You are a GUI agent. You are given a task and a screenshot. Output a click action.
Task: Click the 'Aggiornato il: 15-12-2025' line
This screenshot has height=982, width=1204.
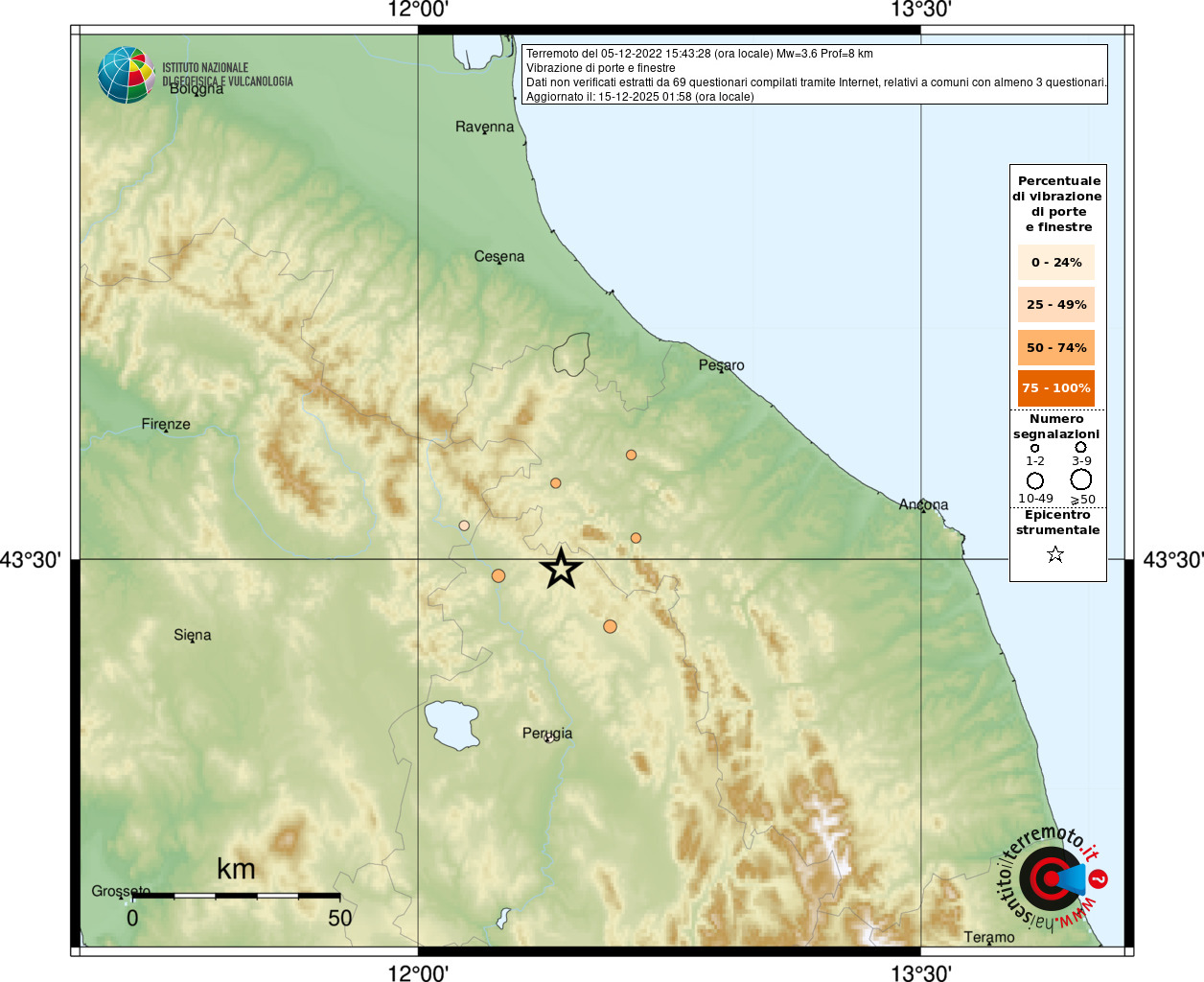[x=640, y=97]
